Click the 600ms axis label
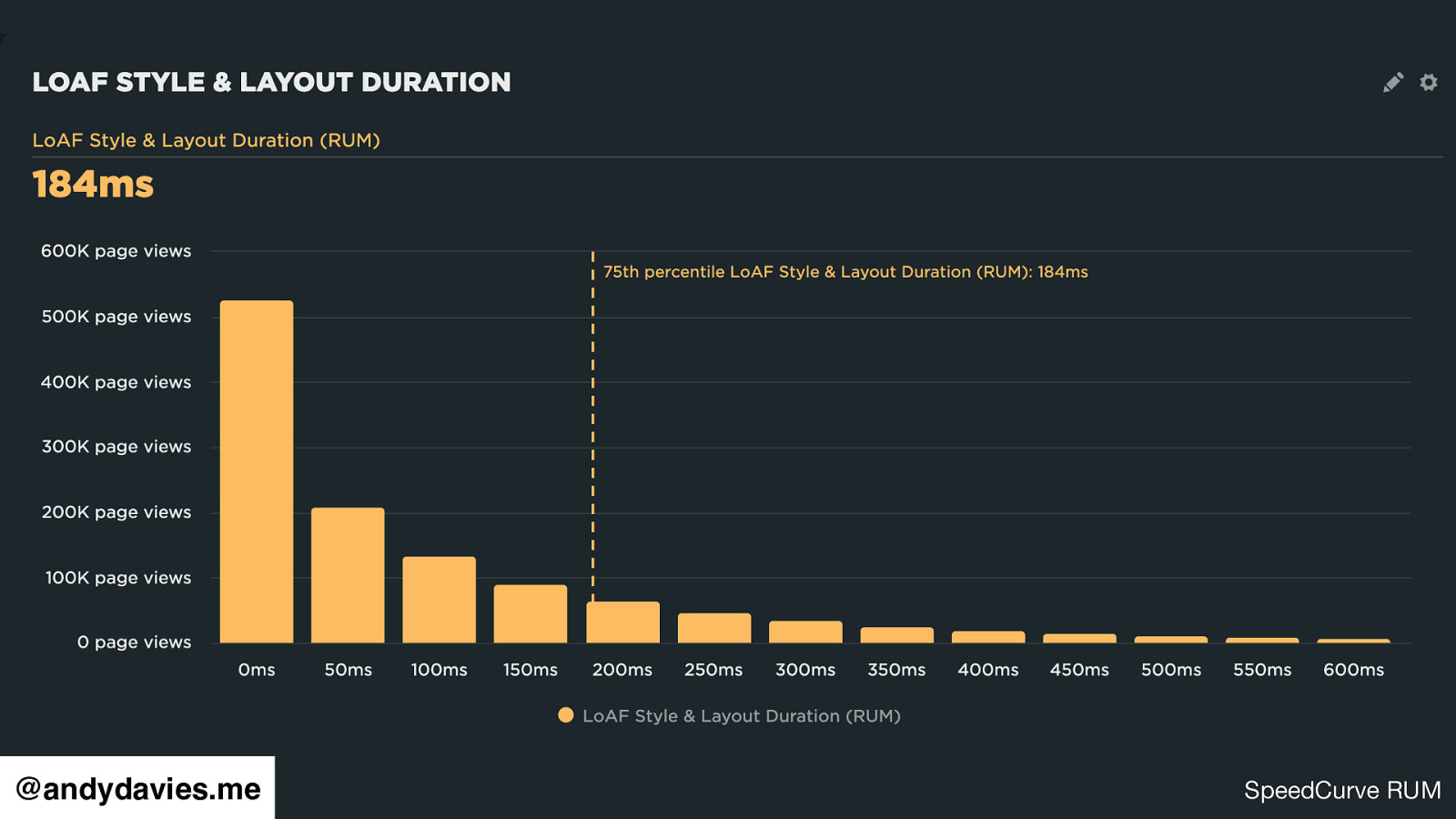This screenshot has height=819, width=1456. 1353,670
